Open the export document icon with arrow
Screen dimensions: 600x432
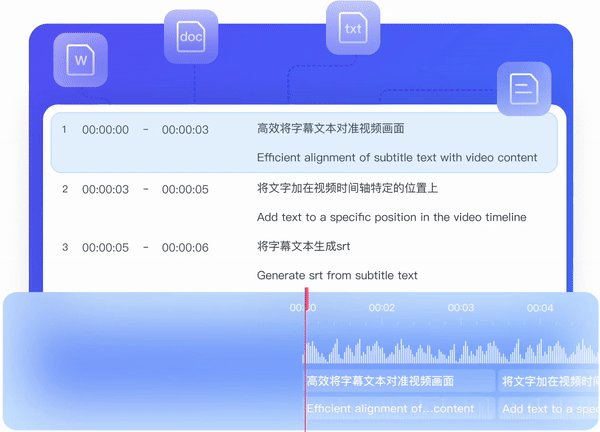coord(524,89)
